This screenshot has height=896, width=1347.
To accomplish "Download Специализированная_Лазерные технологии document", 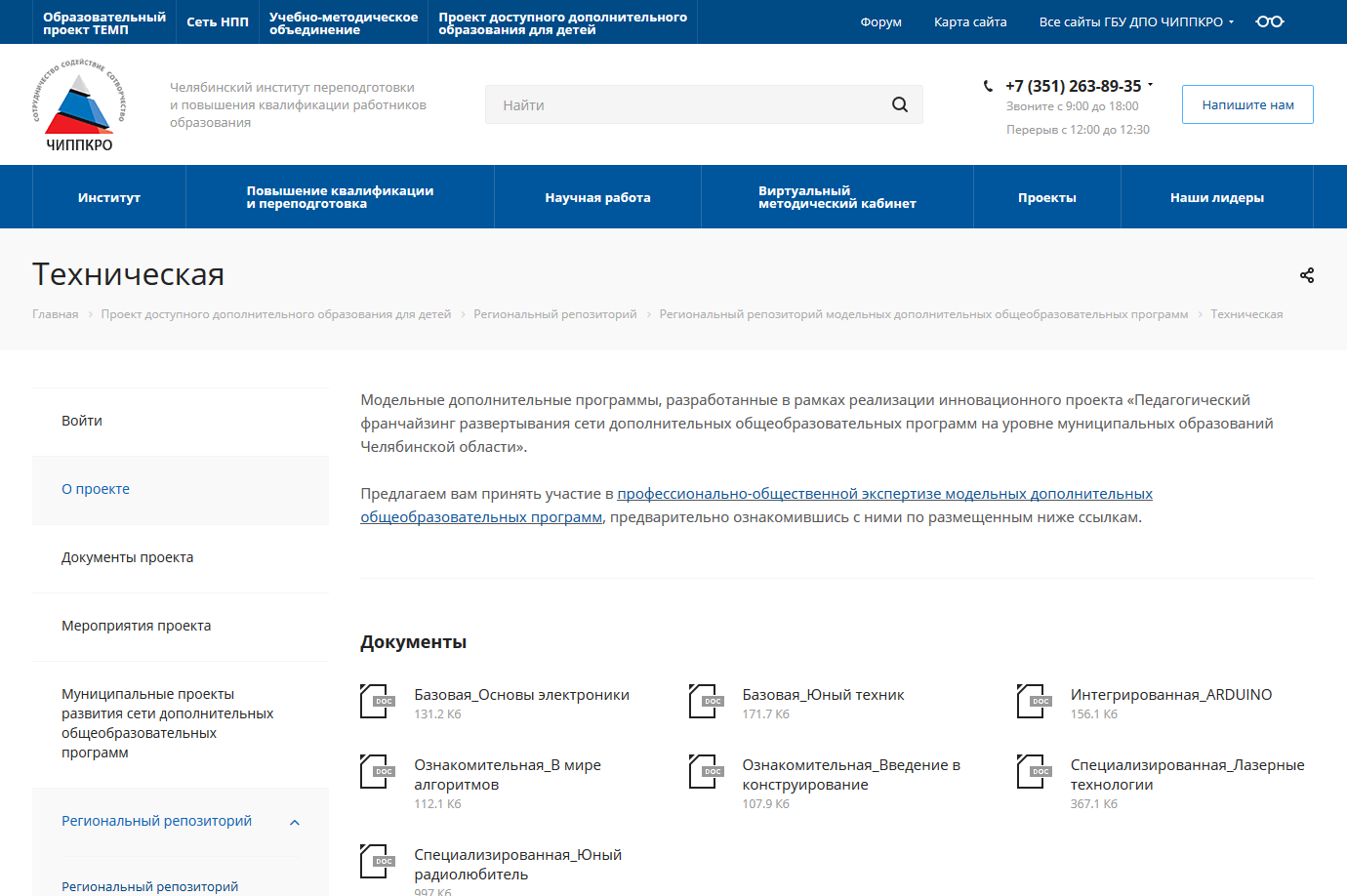I will pyautogui.click(x=1187, y=775).
